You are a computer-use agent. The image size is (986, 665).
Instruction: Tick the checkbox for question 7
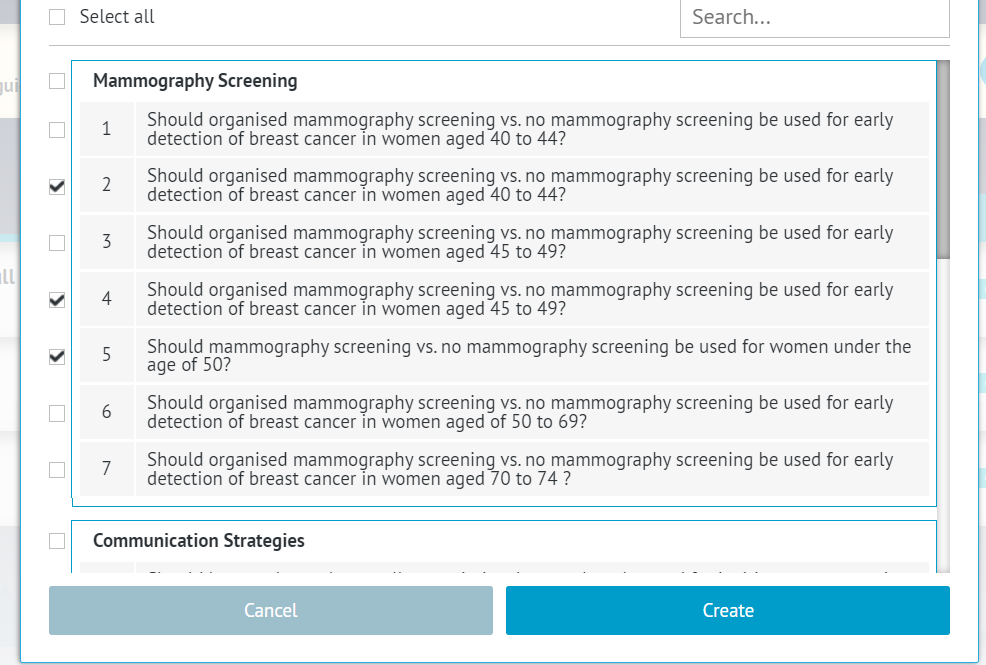(57, 469)
